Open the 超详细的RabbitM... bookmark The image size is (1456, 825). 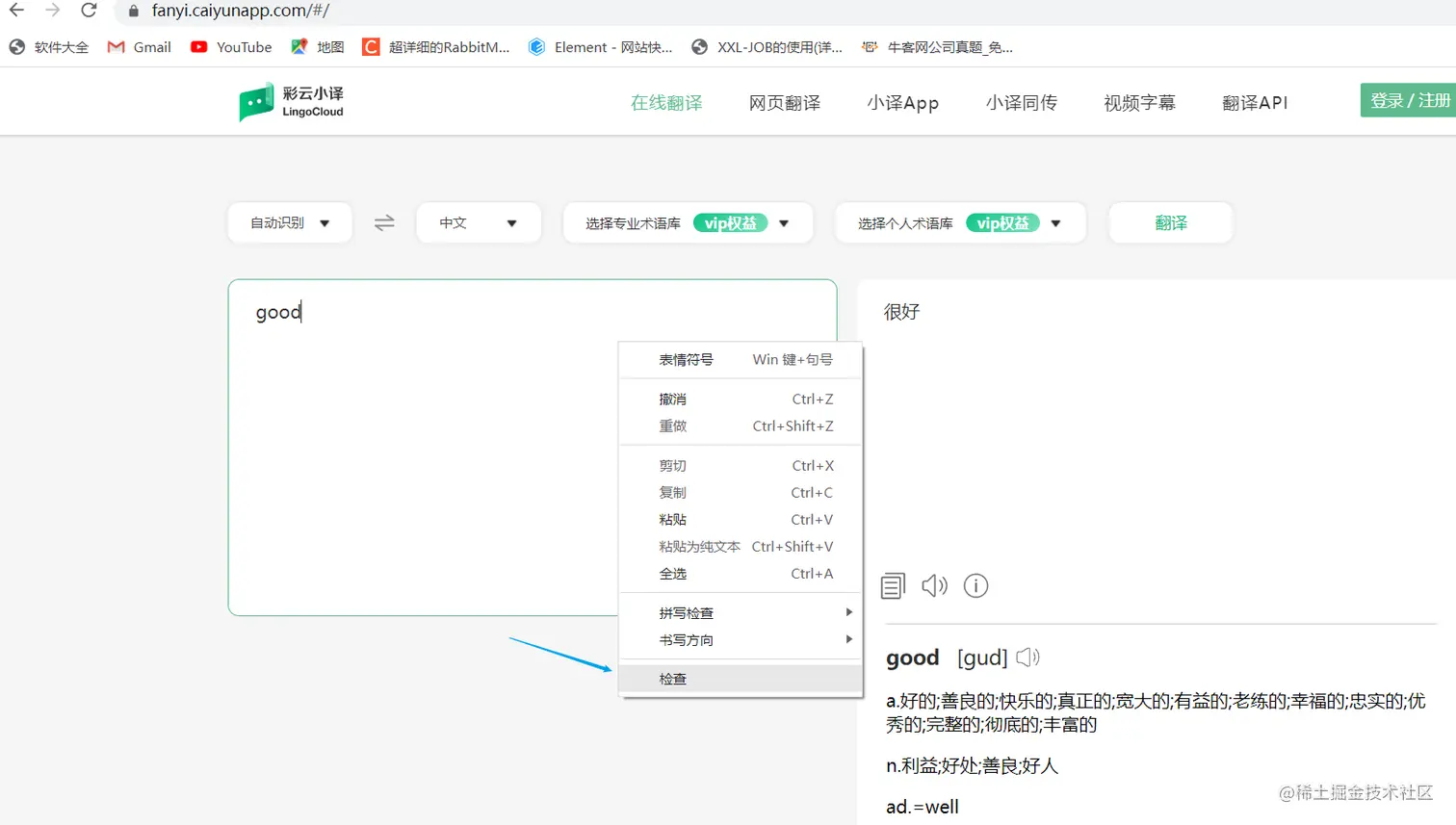point(436,47)
